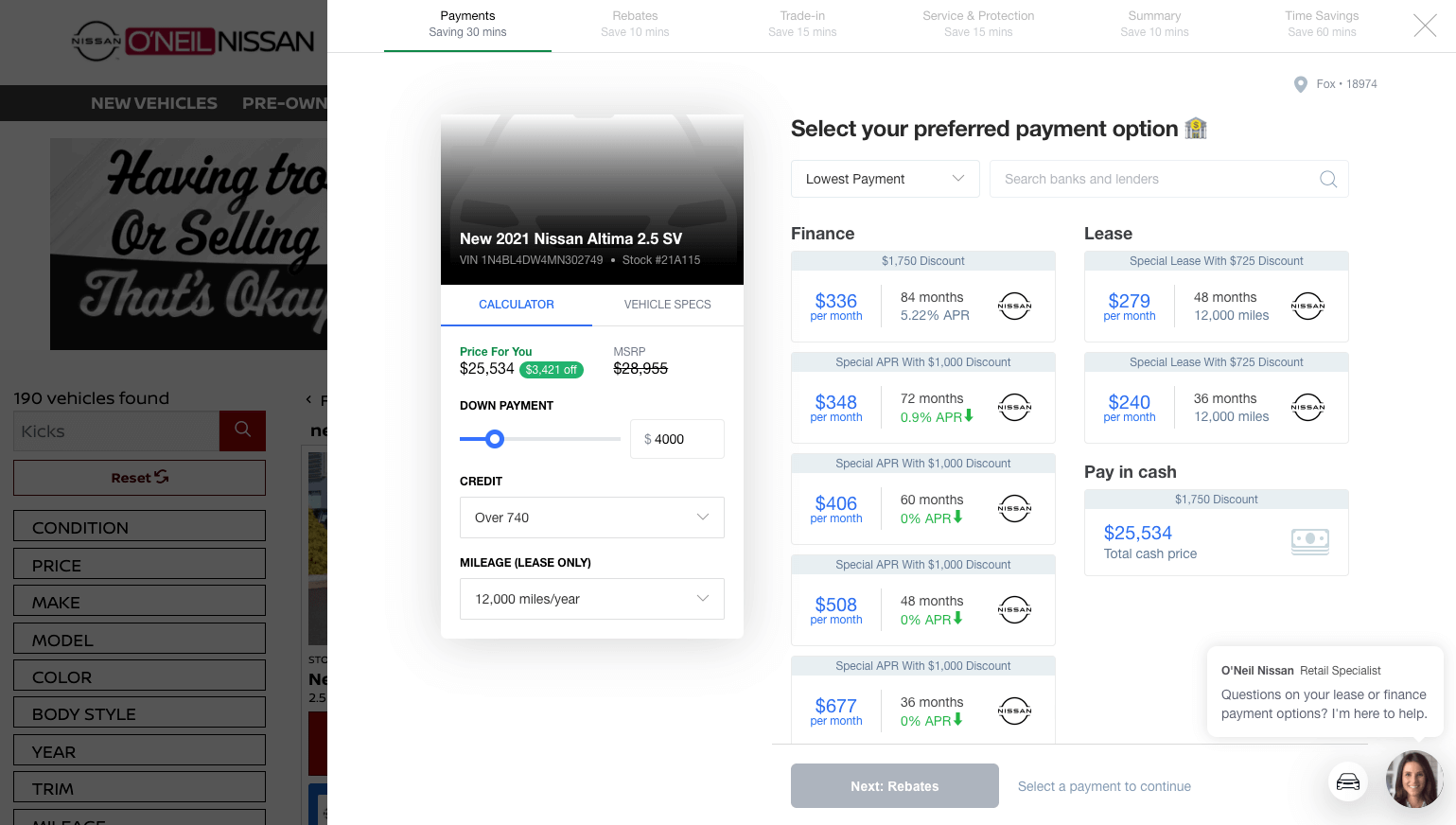Image resolution: width=1456 pixels, height=825 pixels.
Task: Select $508 per month 48 months finance
Action: coord(923,600)
